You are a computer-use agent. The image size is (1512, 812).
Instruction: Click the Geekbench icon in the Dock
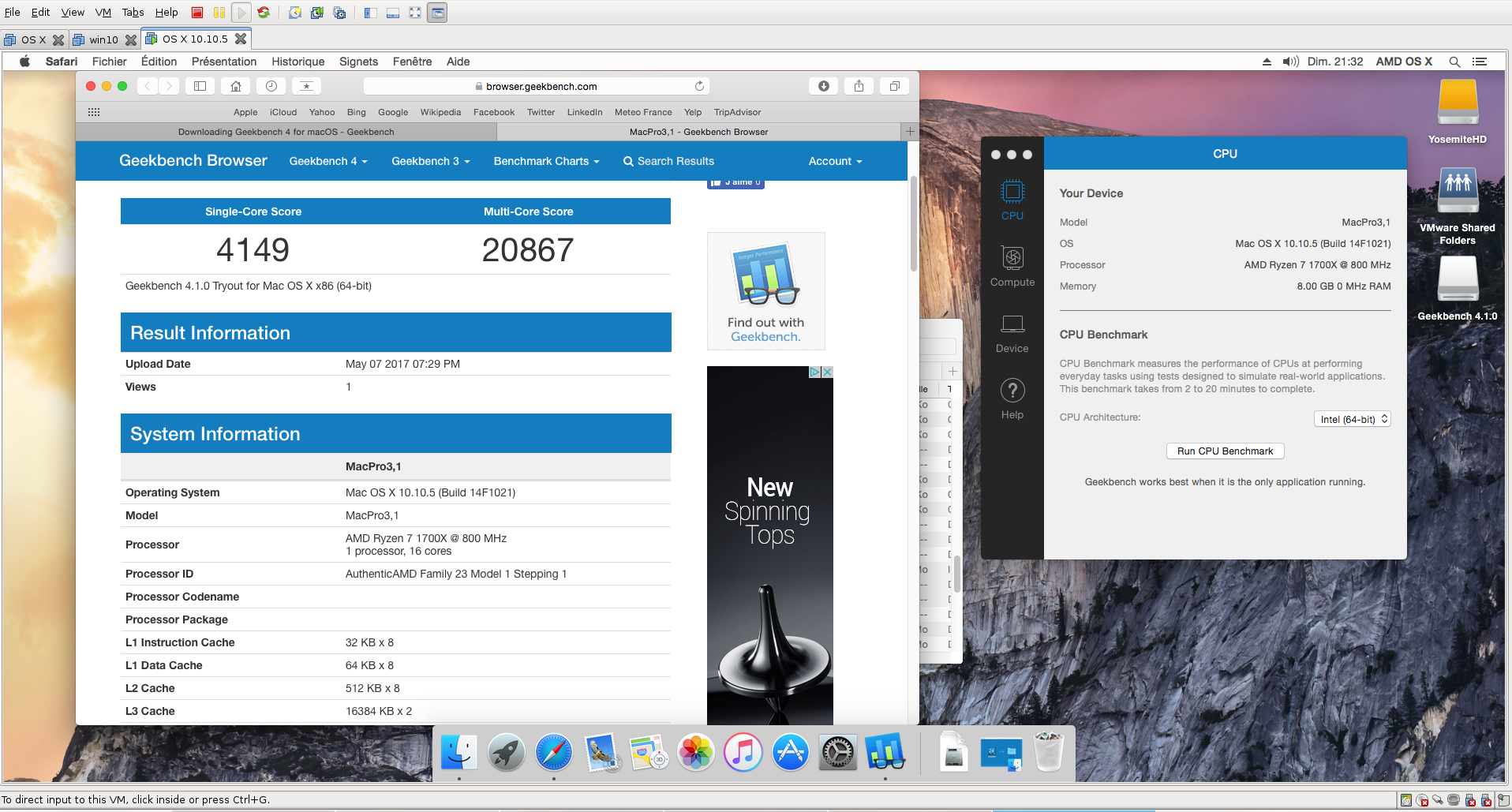pyautogui.click(x=885, y=752)
